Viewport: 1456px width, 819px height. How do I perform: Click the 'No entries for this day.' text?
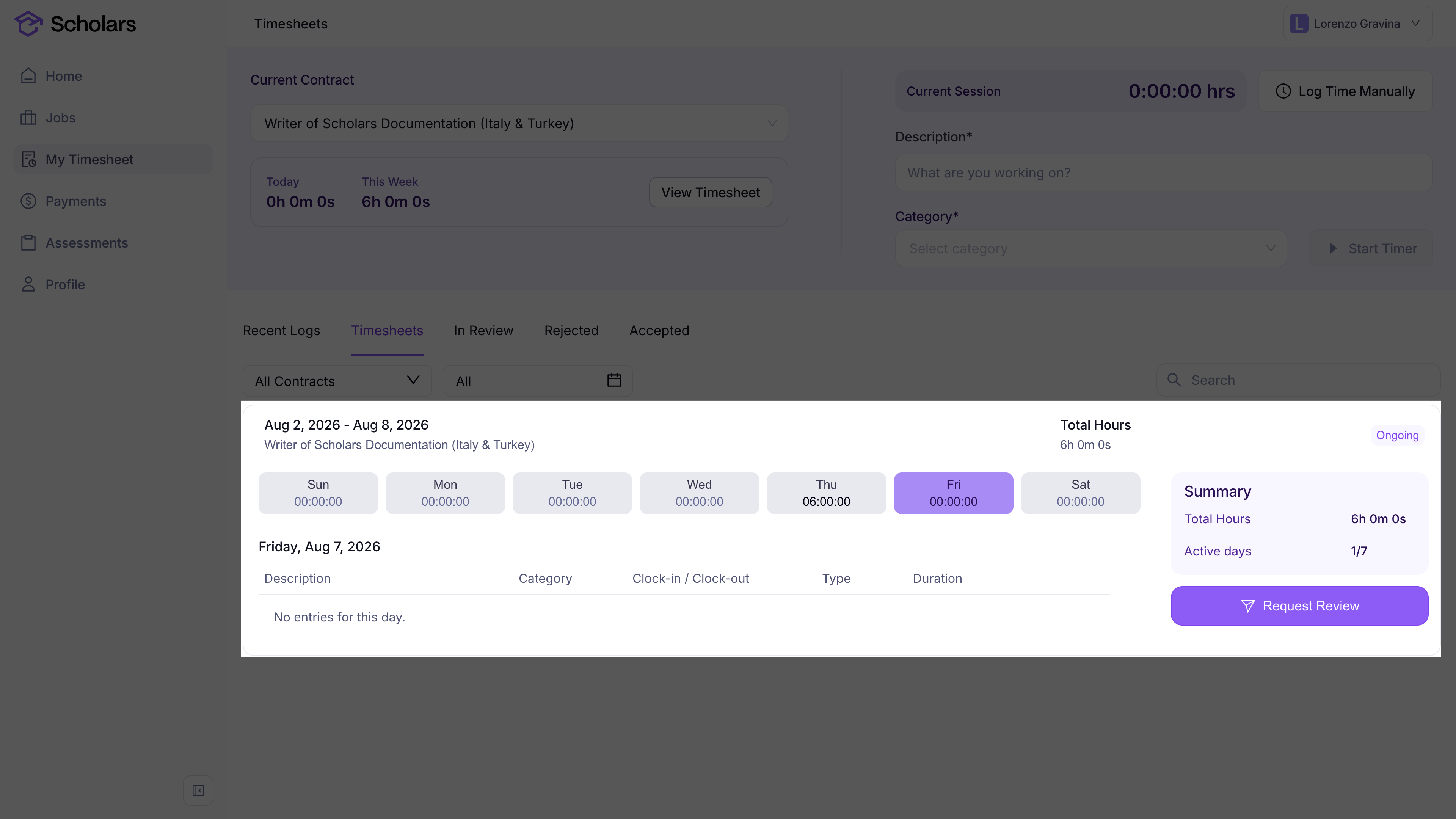coord(339,617)
